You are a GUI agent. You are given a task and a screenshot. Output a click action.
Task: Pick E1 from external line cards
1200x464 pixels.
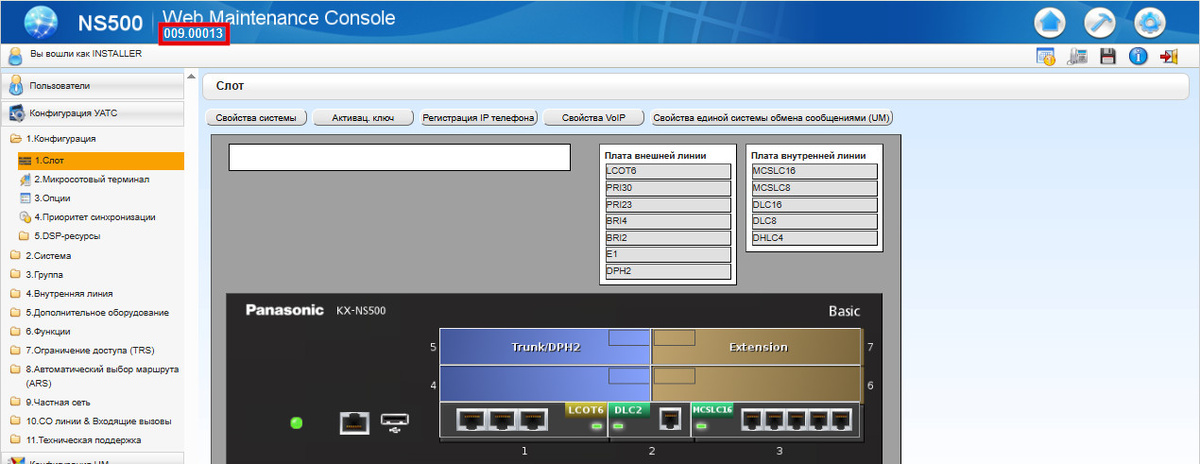point(668,255)
